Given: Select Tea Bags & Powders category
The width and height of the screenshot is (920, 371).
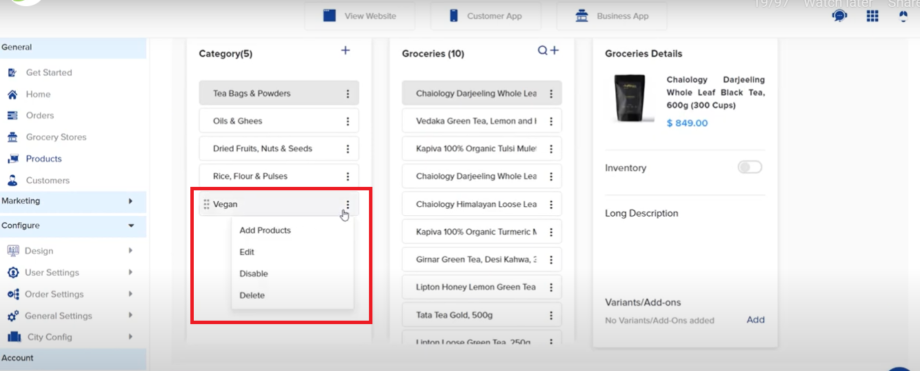Looking at the screenshot, I should [279, 93].
